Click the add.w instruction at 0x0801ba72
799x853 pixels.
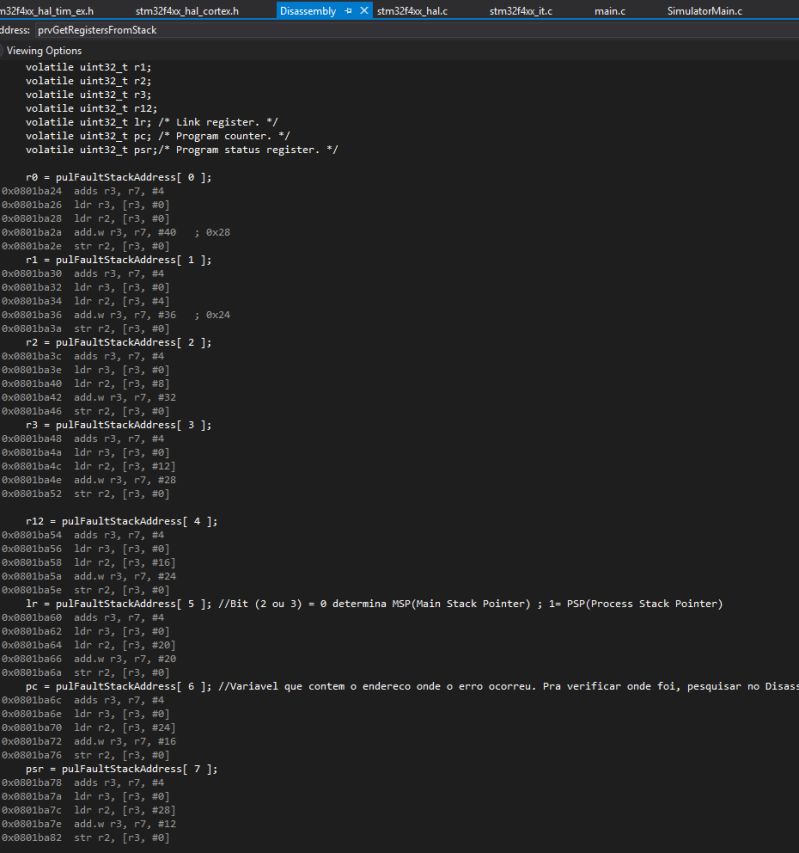(x=89, y=741)
